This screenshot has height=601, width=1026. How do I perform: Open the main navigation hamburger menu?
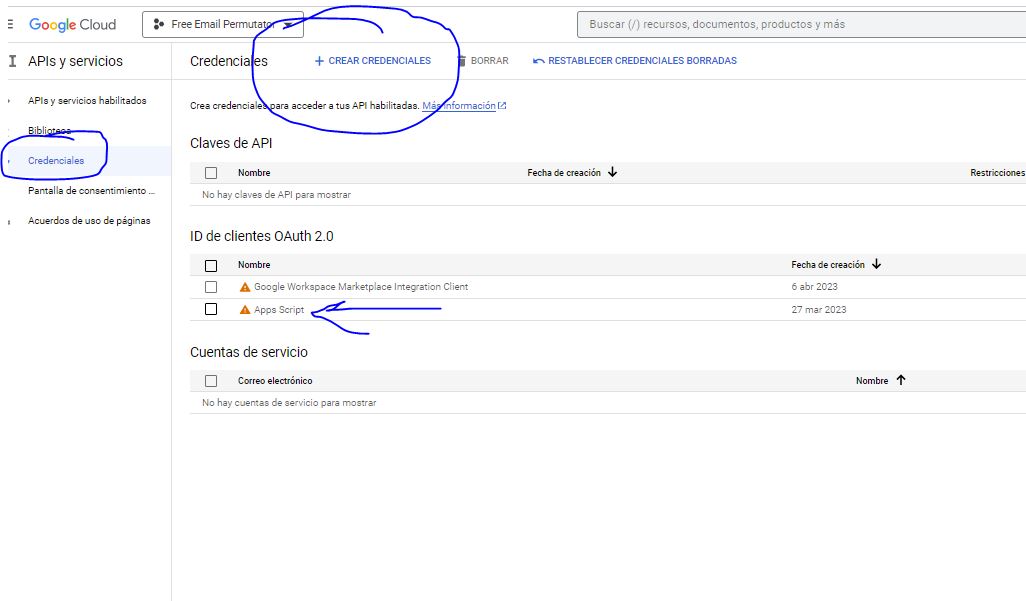[10, 24]
